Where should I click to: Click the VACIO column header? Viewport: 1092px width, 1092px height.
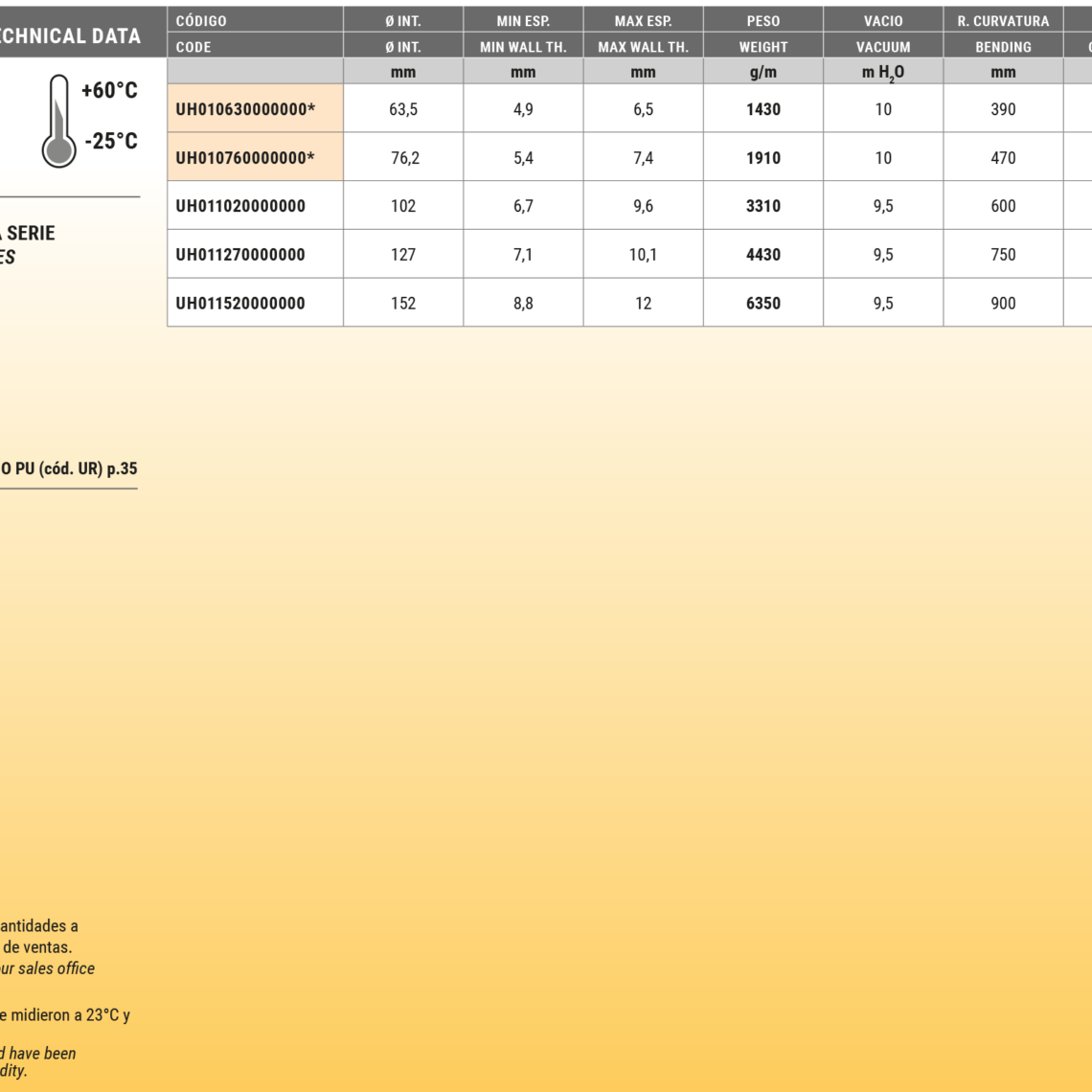[x=882, y=21]
